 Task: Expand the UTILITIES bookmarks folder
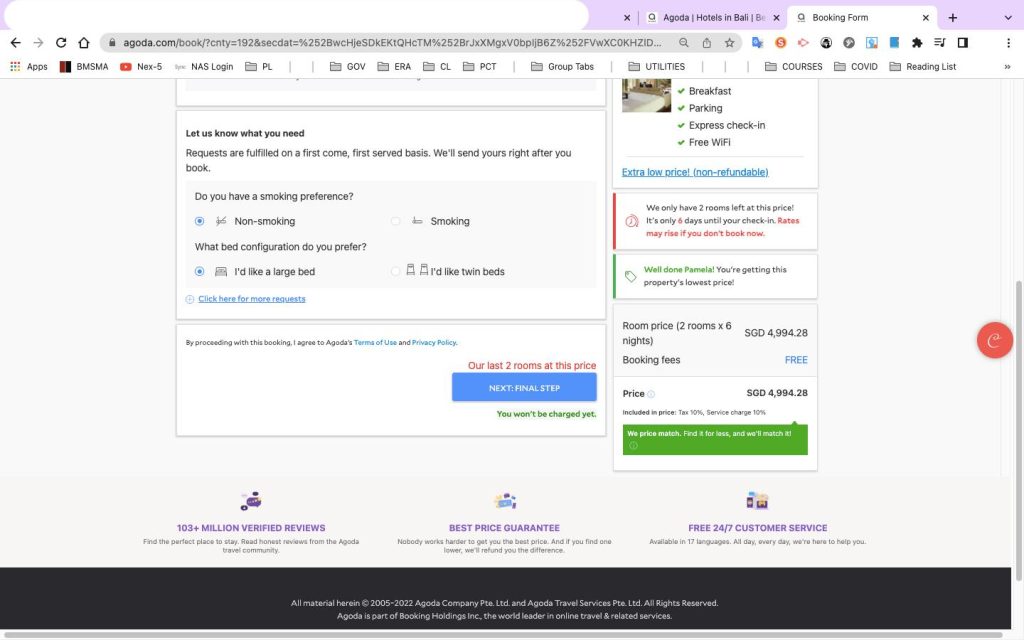click(x=656, y=67)
